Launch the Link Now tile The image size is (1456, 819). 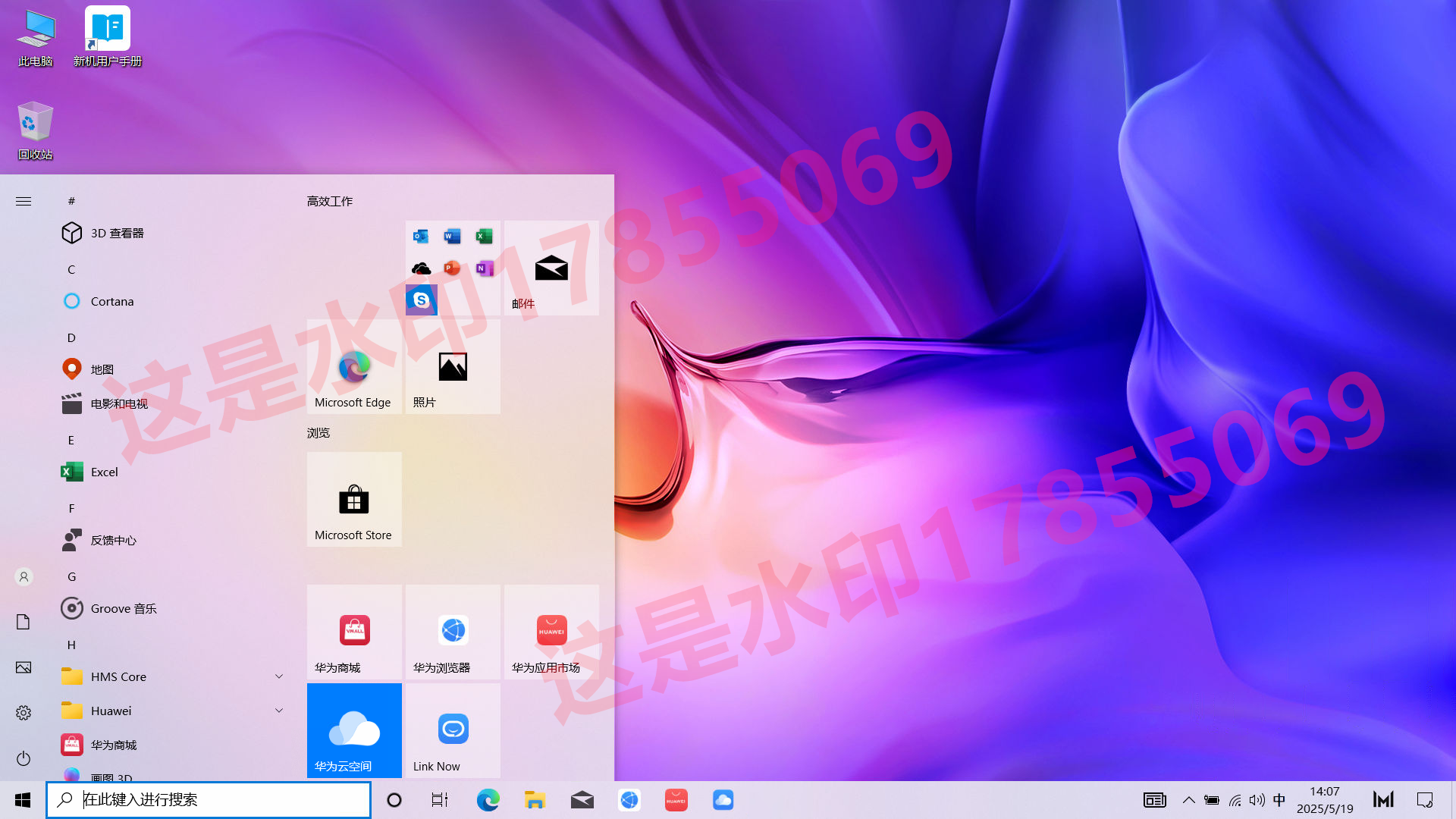tap(453, 731)
